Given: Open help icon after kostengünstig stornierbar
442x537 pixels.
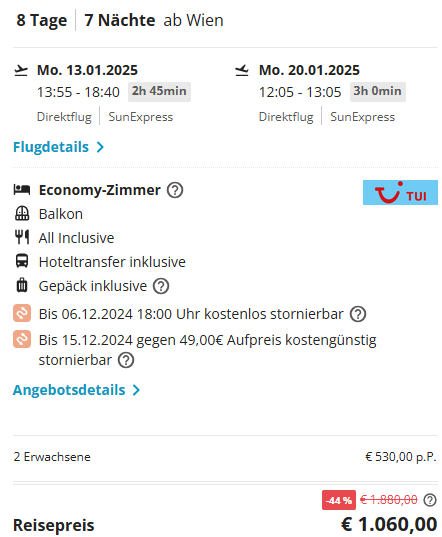Looking at the screenshot, I should click(x=126, y=360).
